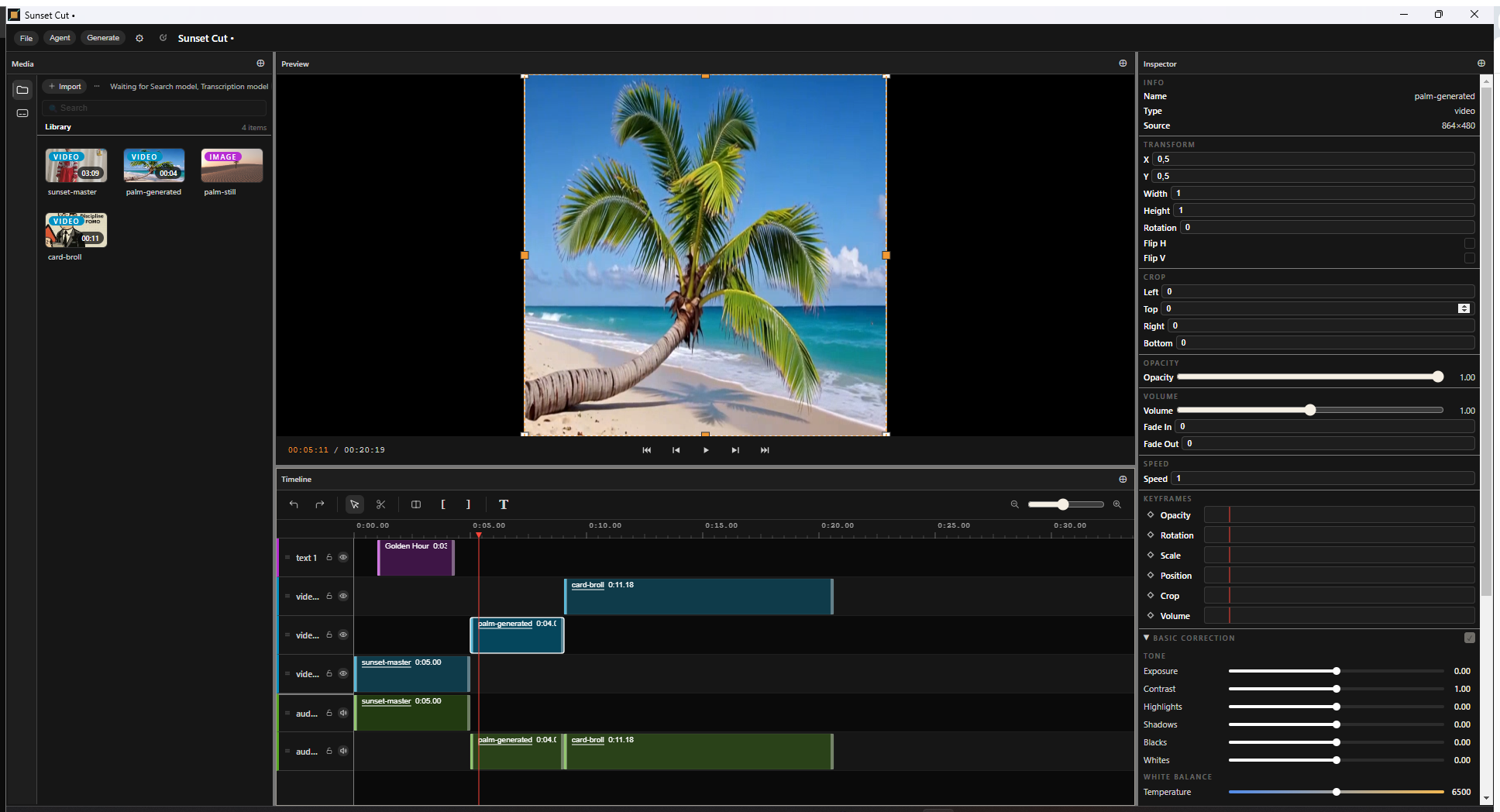Screen dimensions: 1500x812
Task: Add Rotation keyframe diamond
Action: [x=1151, y=535]
